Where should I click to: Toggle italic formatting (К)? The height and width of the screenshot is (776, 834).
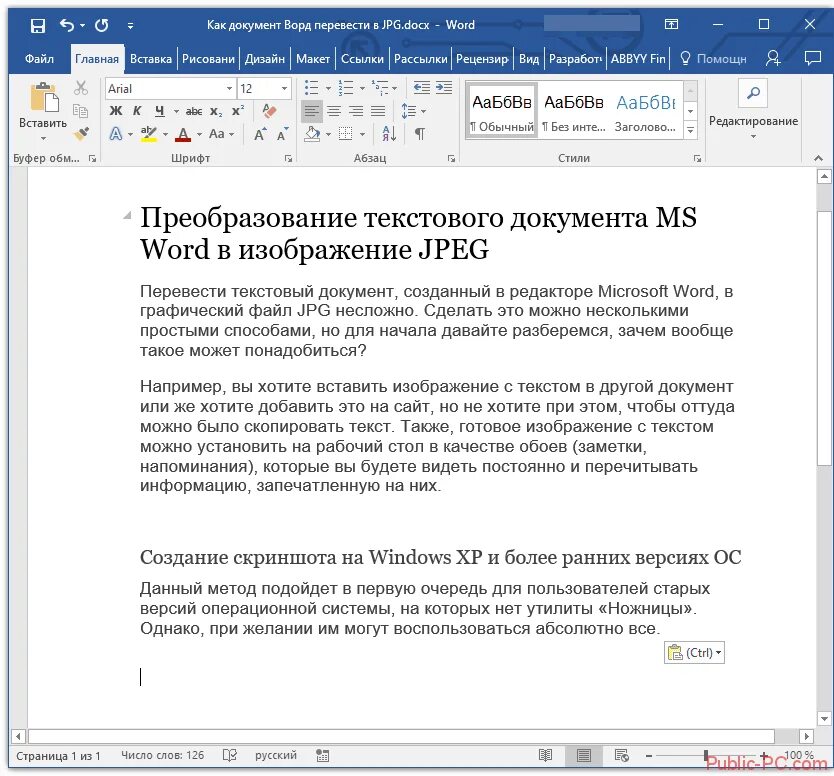[x=137, y=111]
